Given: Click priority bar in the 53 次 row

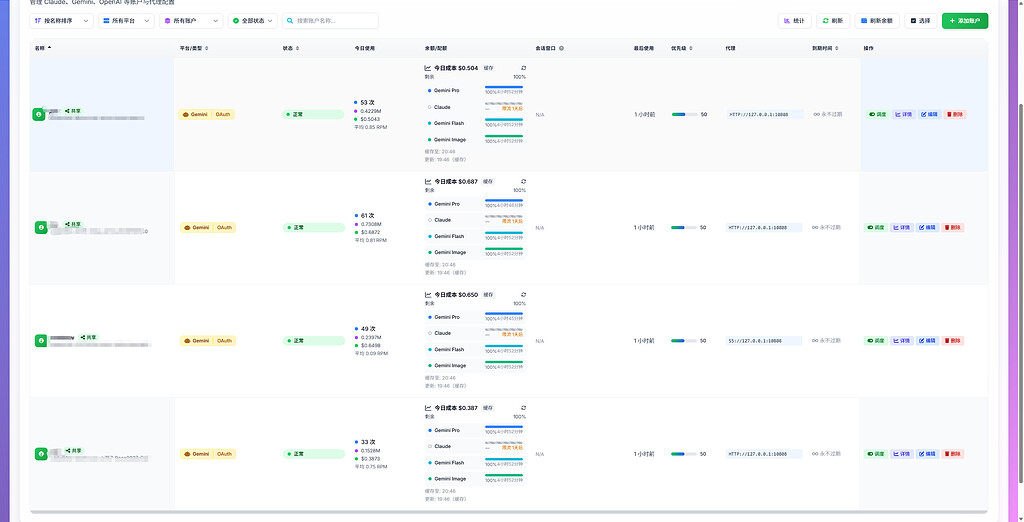Looking at the screenshot, I should [x=684, y=114].
